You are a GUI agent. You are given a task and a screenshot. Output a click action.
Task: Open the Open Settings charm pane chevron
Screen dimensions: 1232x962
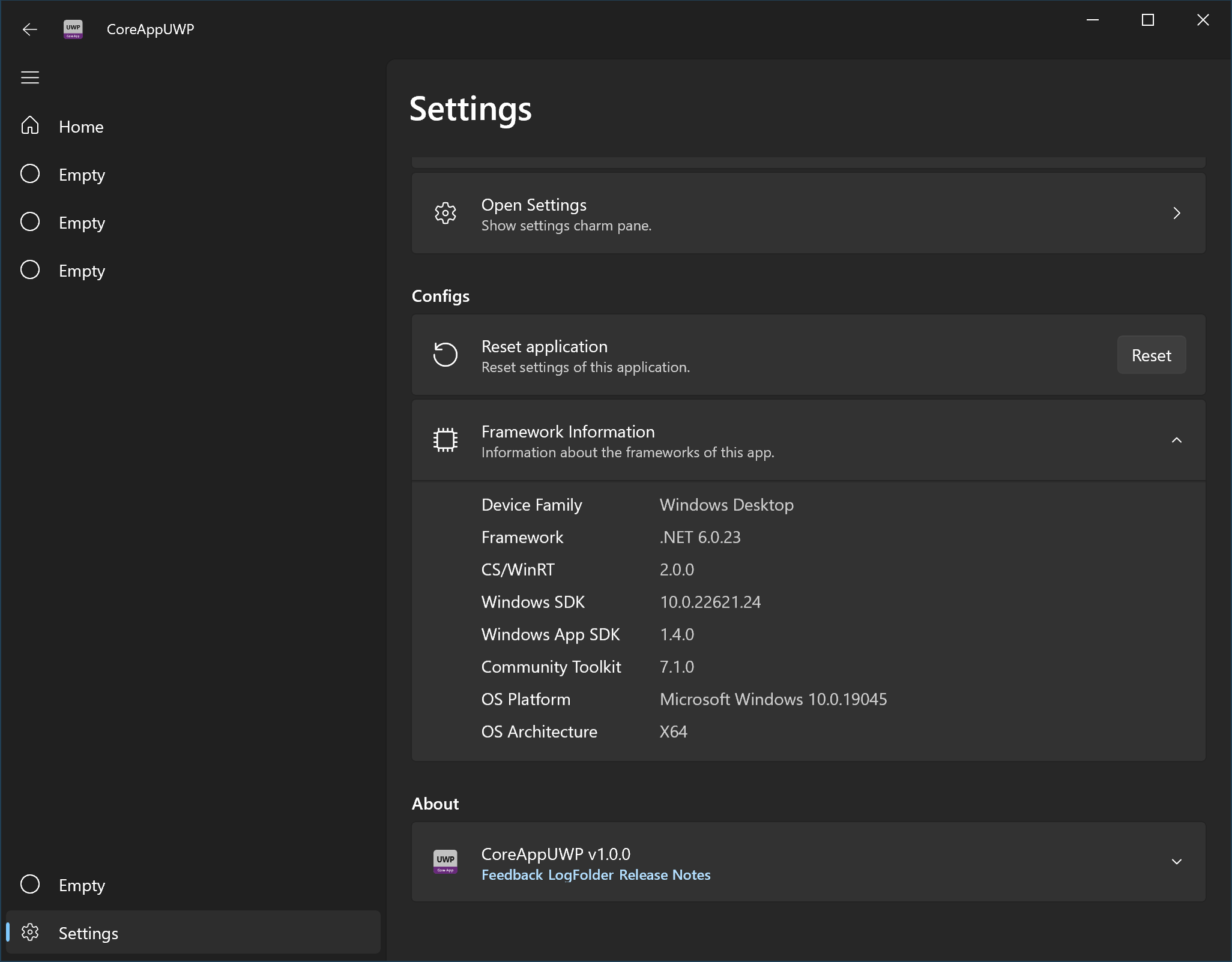(1176, 214)
